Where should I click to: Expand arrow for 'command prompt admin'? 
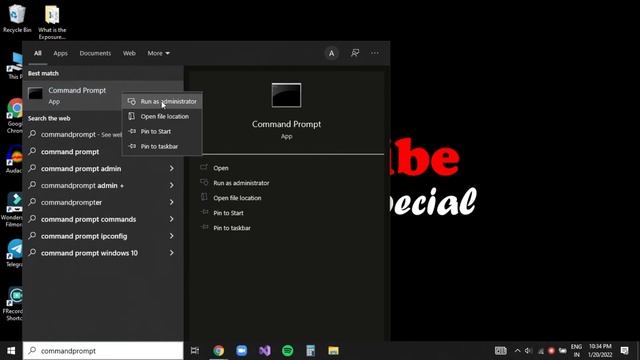click(171, 169)
